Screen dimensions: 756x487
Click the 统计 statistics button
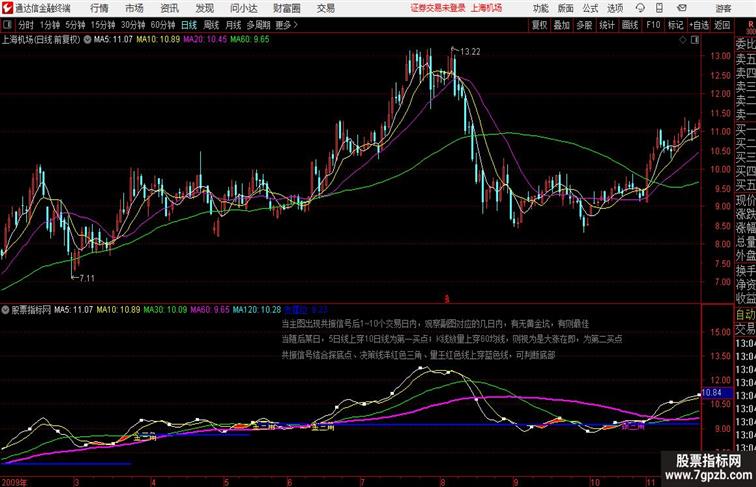click(x=607, y=25)
